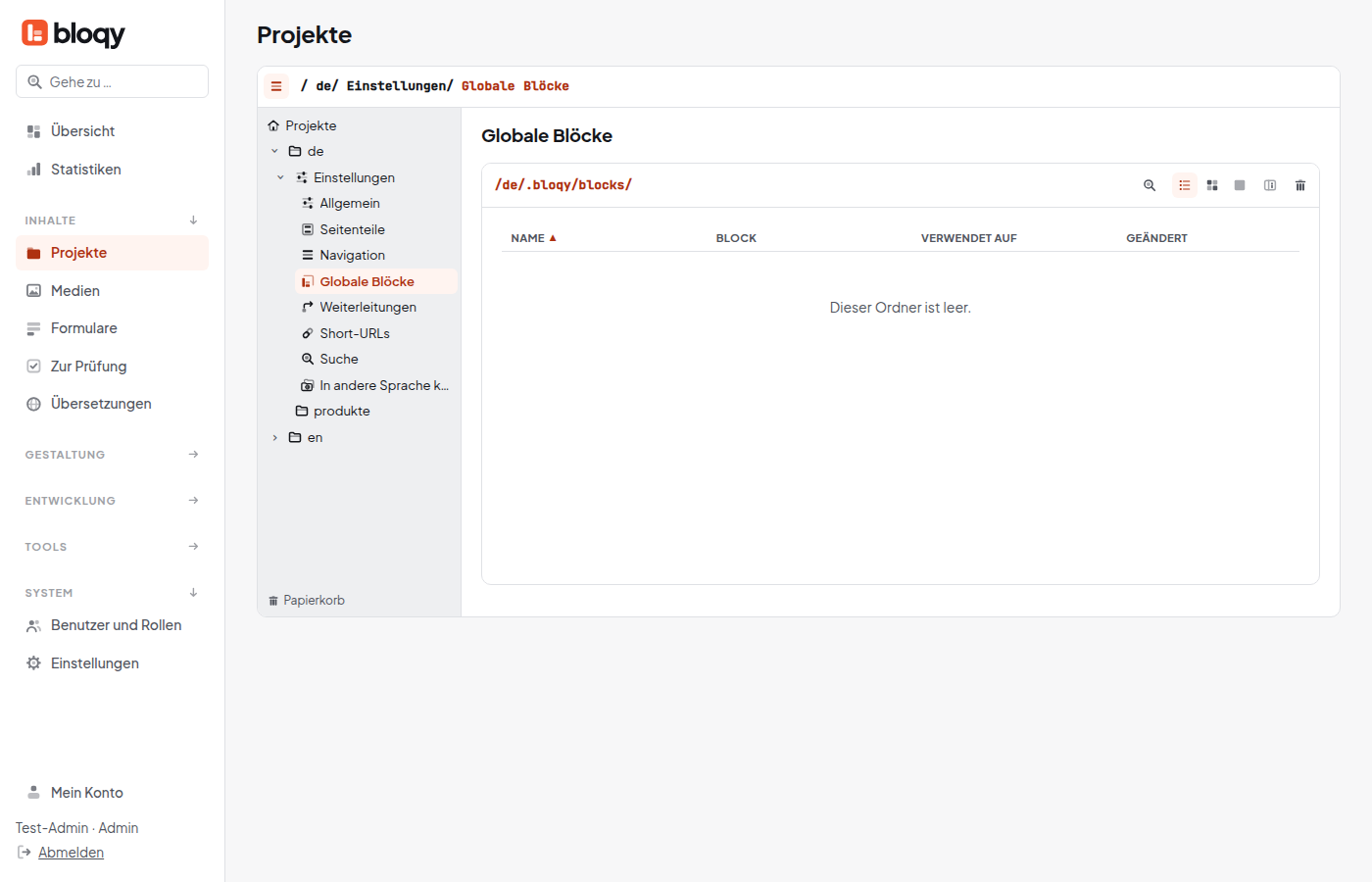Screen dimensions: 1372x882
Task: Open the Papierkorb
Action: pyautogui.click(x=307, y=601)
